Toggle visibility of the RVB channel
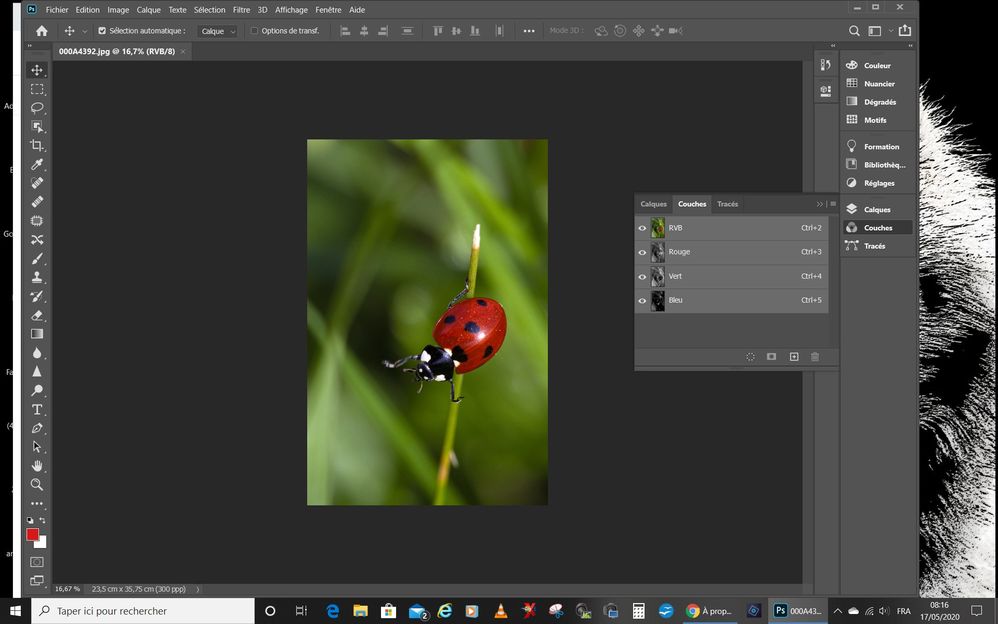The width and height of the screenshot is (998, 624). [642, 227]
